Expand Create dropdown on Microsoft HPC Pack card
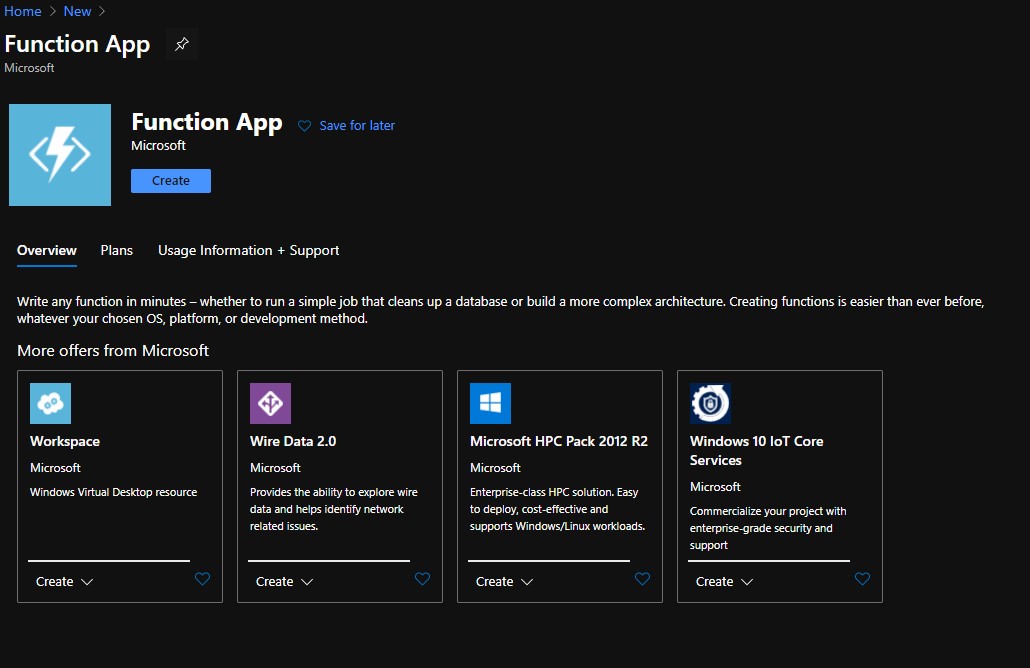The height and width of the screenshot is (668, 1030). [504, 582]
